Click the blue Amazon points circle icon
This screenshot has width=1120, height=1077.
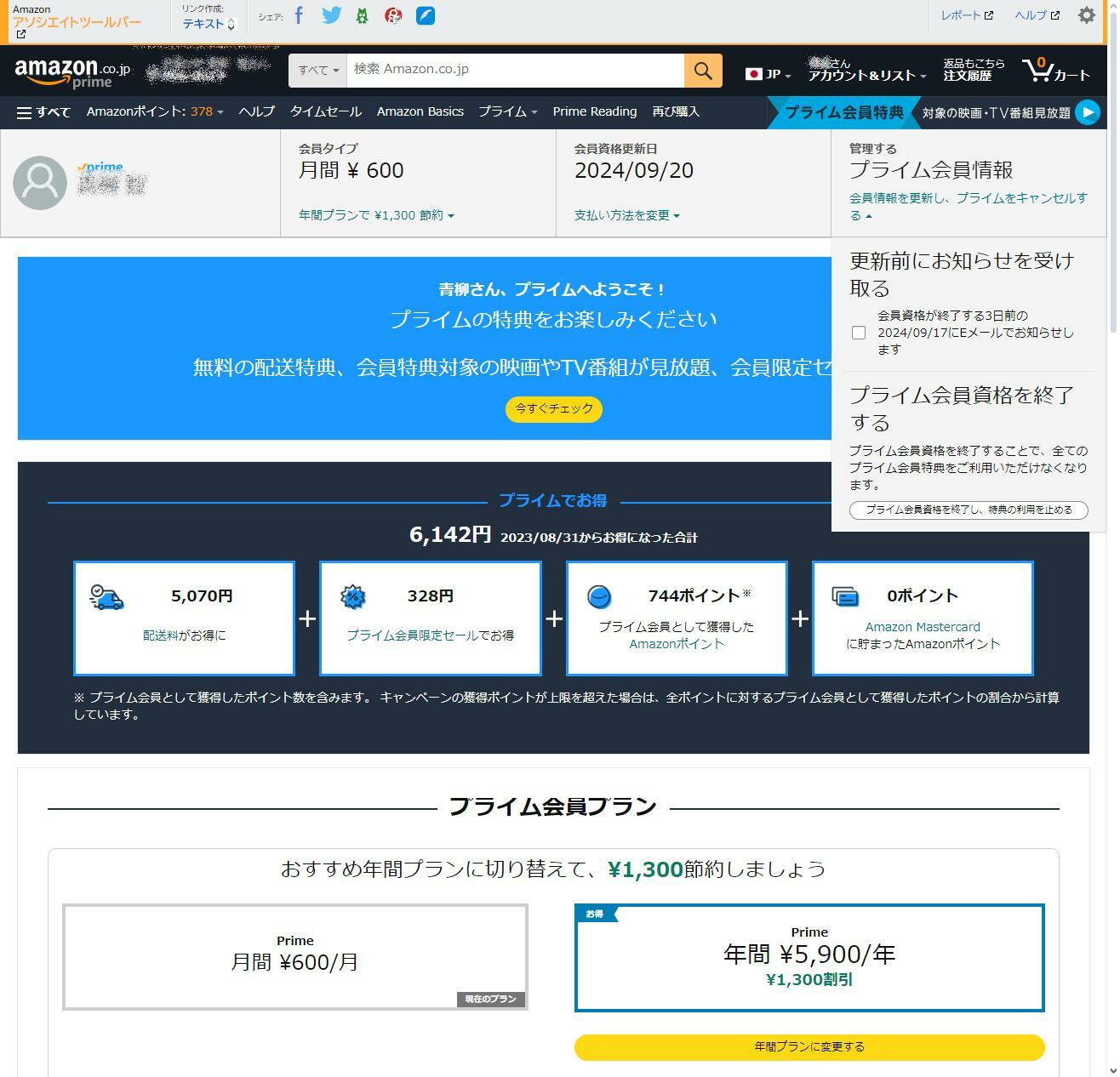[x=599, y=597]
